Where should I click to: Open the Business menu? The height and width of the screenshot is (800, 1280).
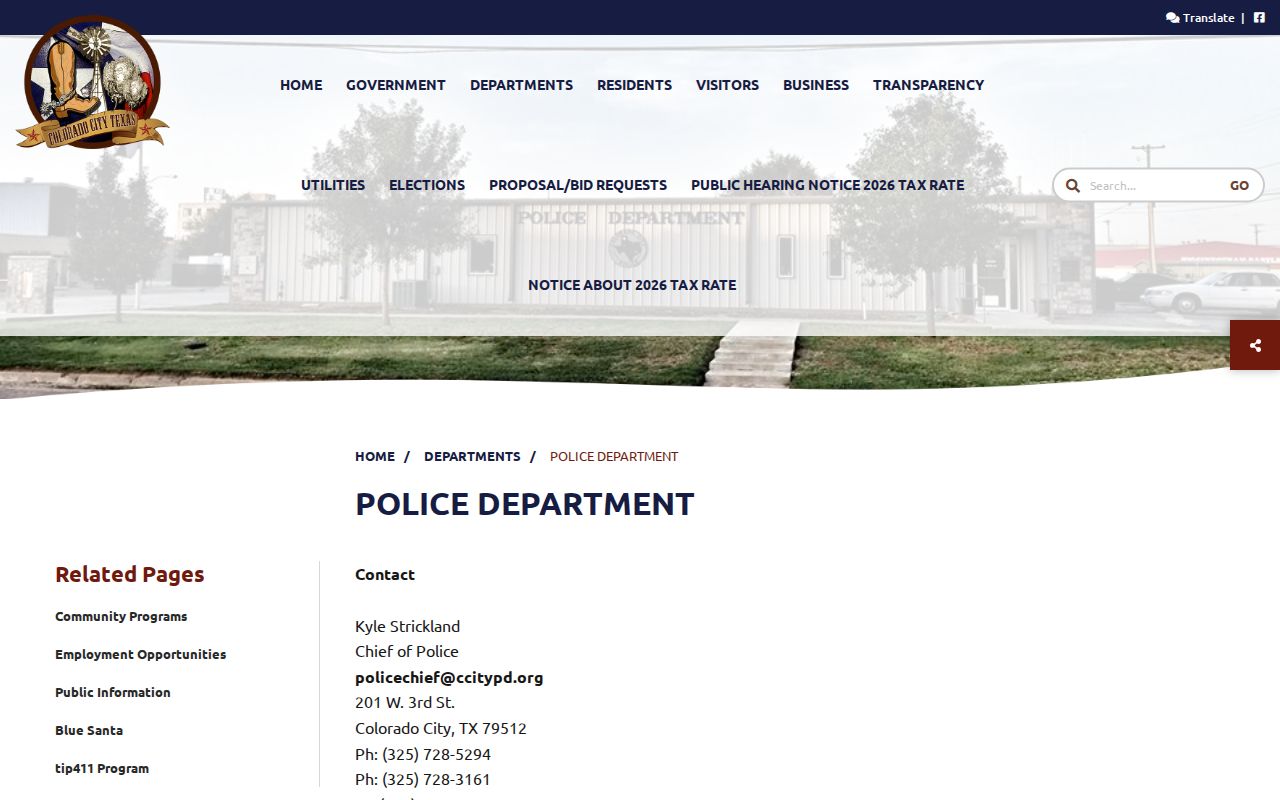[x=816, y=85]
